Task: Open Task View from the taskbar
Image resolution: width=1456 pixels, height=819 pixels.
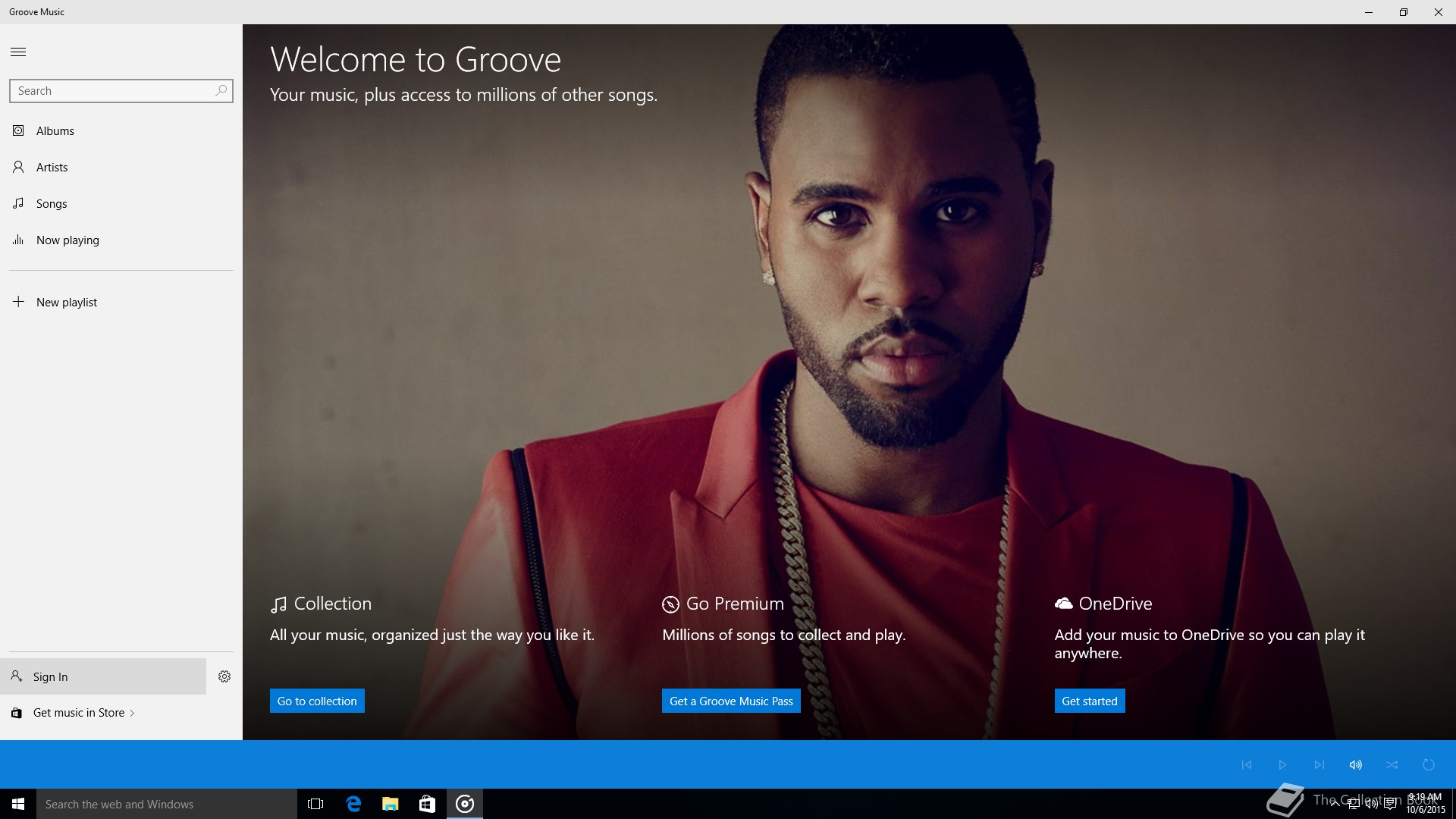Action: click(x=315, y=804)
